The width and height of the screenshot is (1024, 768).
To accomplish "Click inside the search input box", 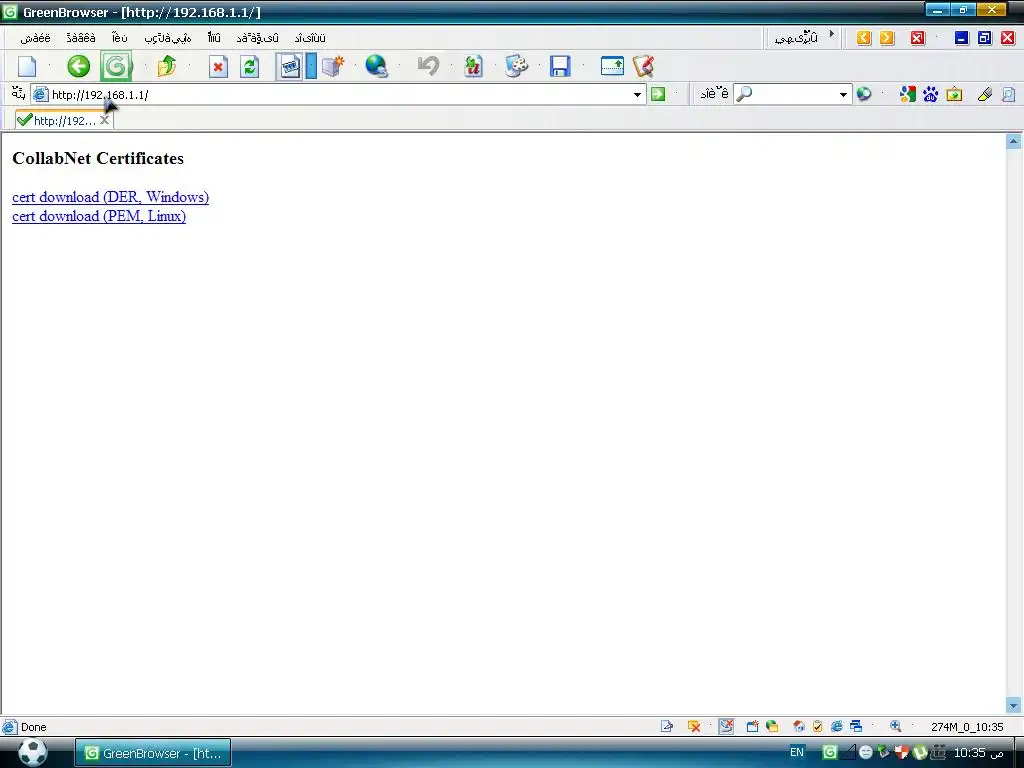I will coord(793,95).
